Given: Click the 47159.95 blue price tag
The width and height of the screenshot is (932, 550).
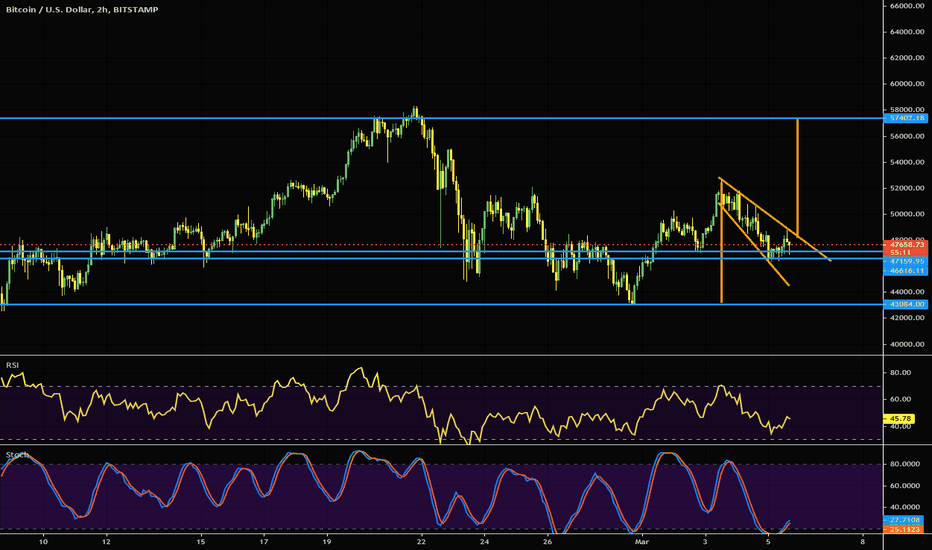Looking at the screenshot, I should 906,261.
